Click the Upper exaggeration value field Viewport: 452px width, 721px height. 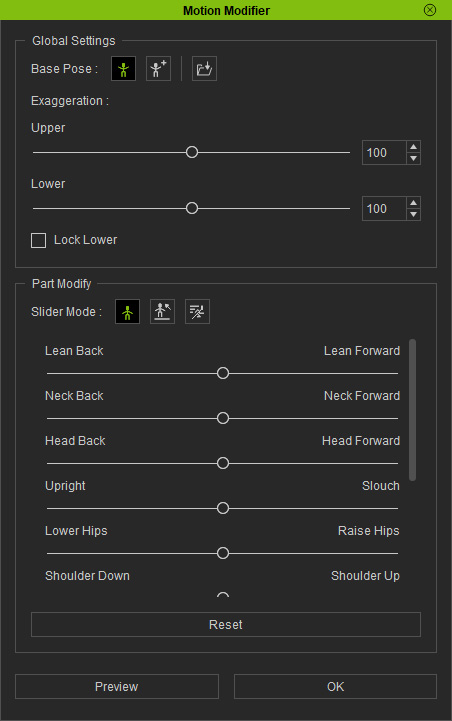[384, 153]
